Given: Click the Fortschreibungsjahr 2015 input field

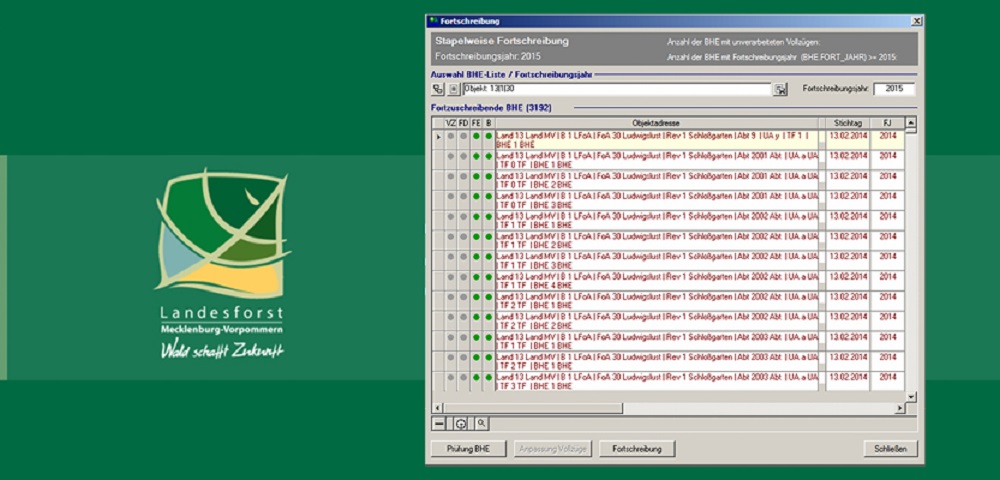Looking at the screenshot, I should pos(894,89).
